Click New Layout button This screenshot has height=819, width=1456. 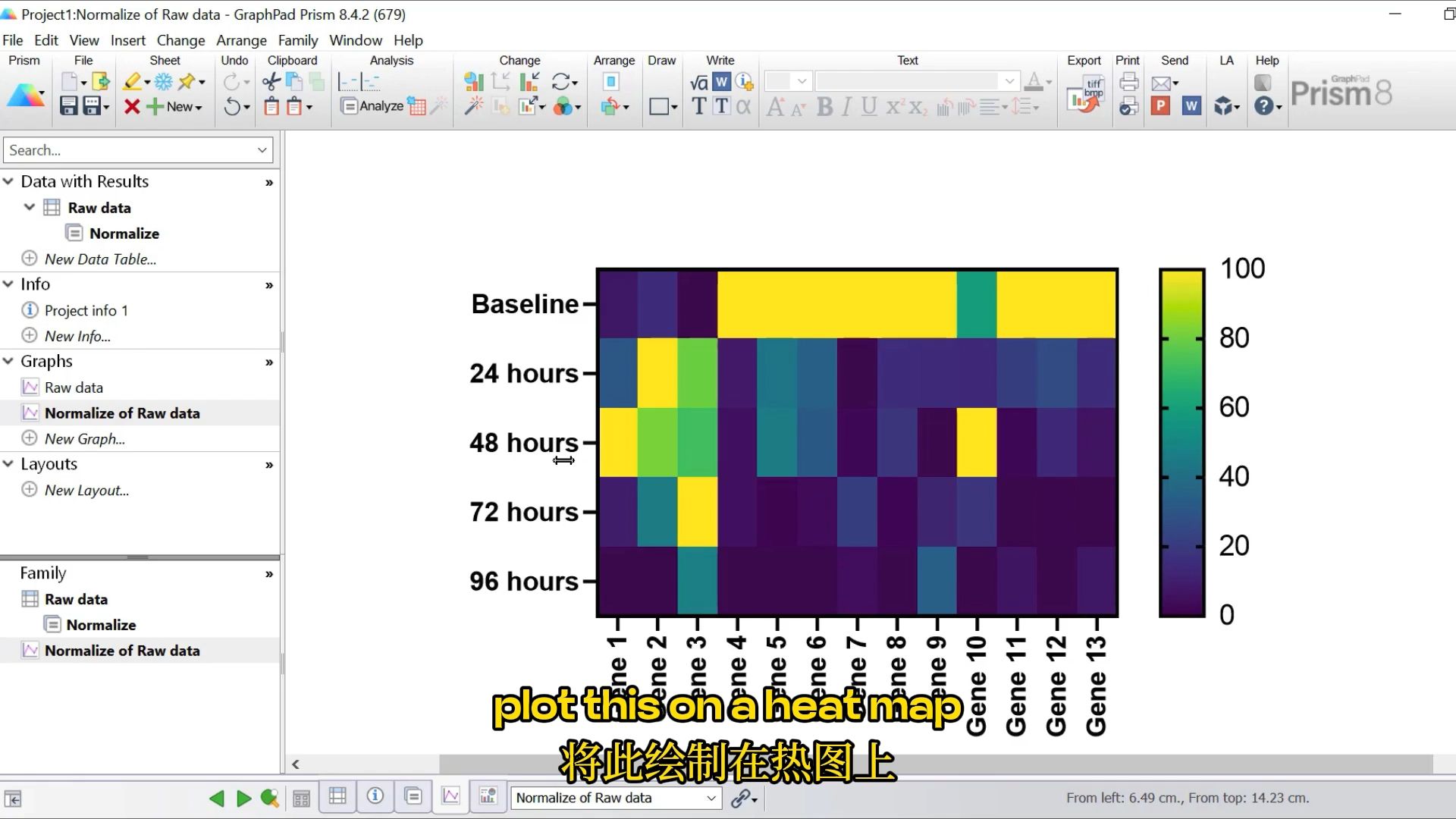click(86, 489)
